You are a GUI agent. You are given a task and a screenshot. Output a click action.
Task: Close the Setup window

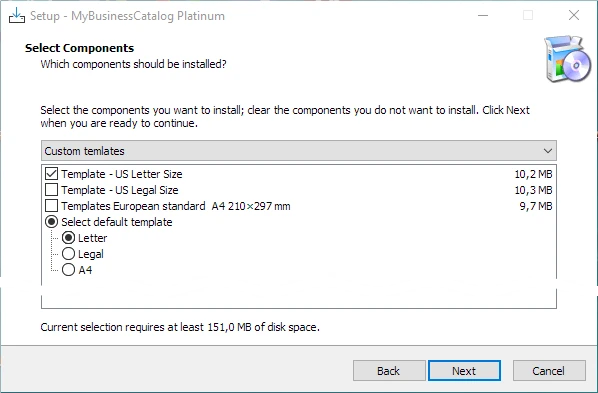(574, 16)
